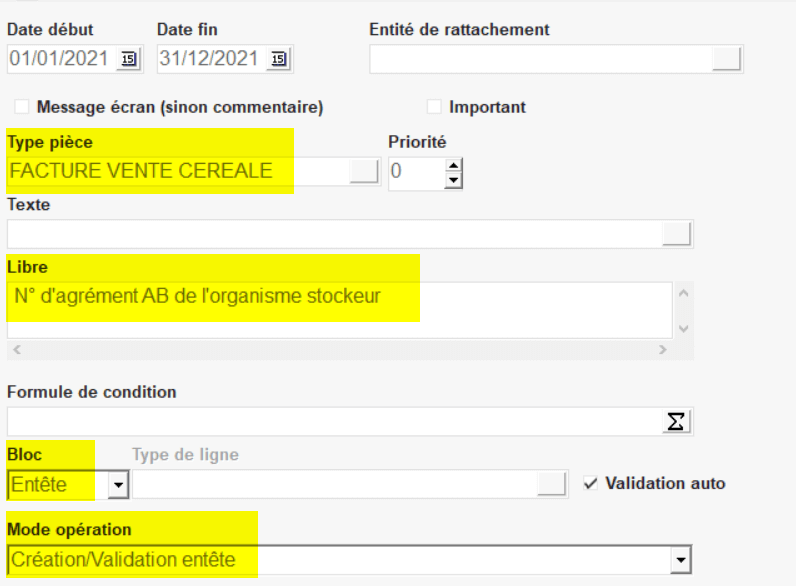Open the Formule de condition sigma editor
Viewport: 796px width, 586px height.
click(678, 422)
